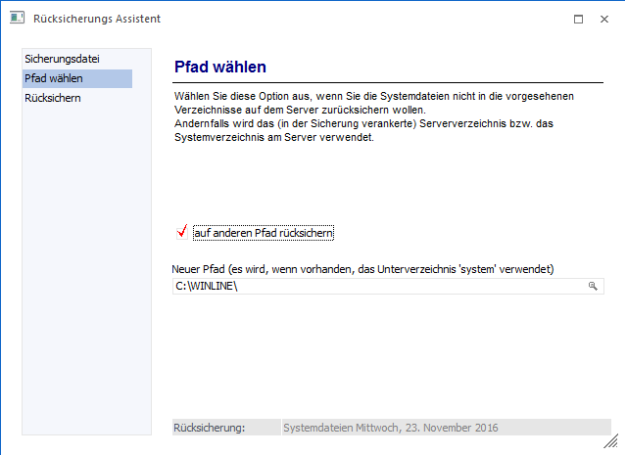Screen dimensions: 626x456
Task: Click the window title text 'Rücksicherungs Assistent'
Action: click(x=96, y=19)
